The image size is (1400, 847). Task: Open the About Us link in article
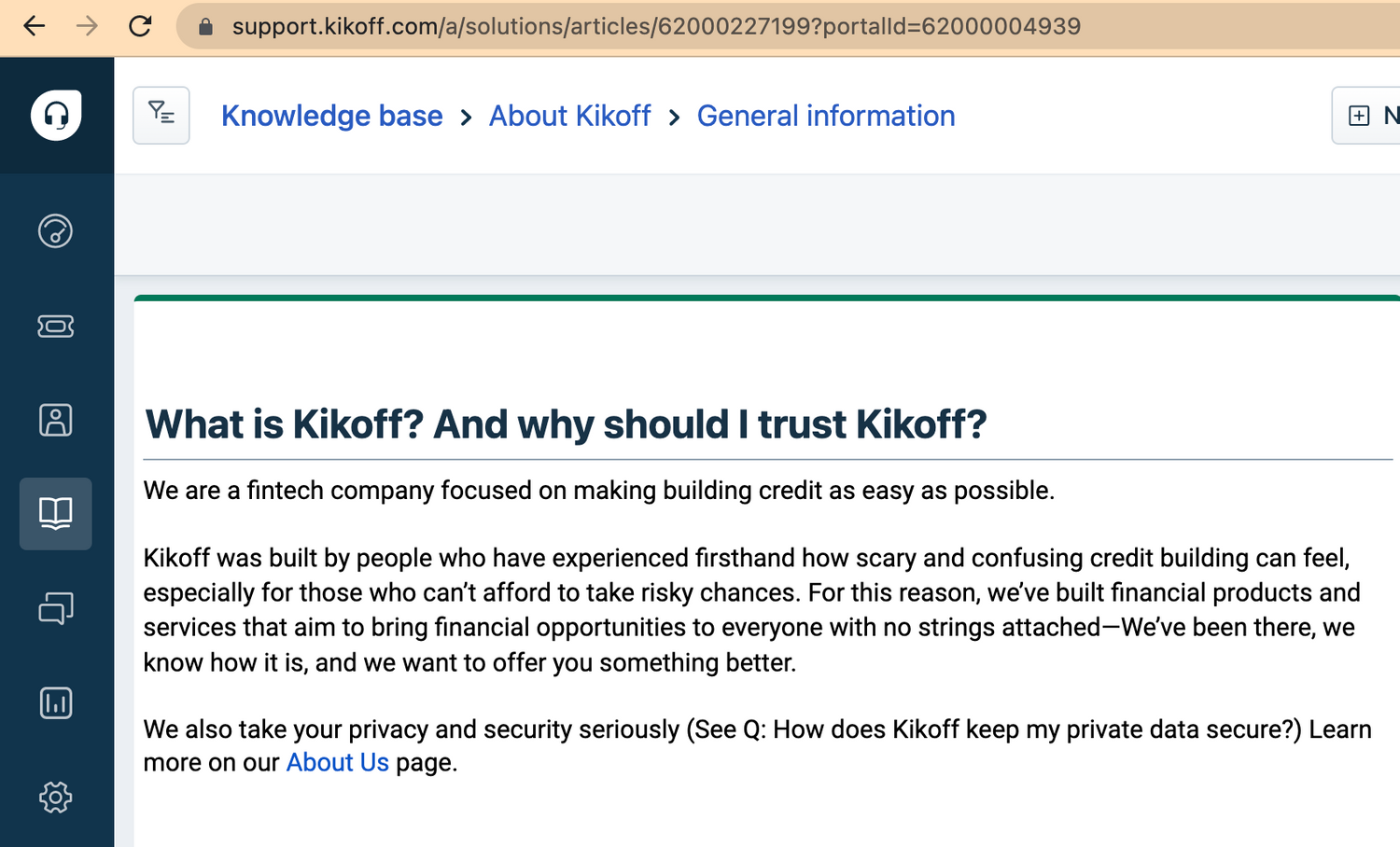337,762
